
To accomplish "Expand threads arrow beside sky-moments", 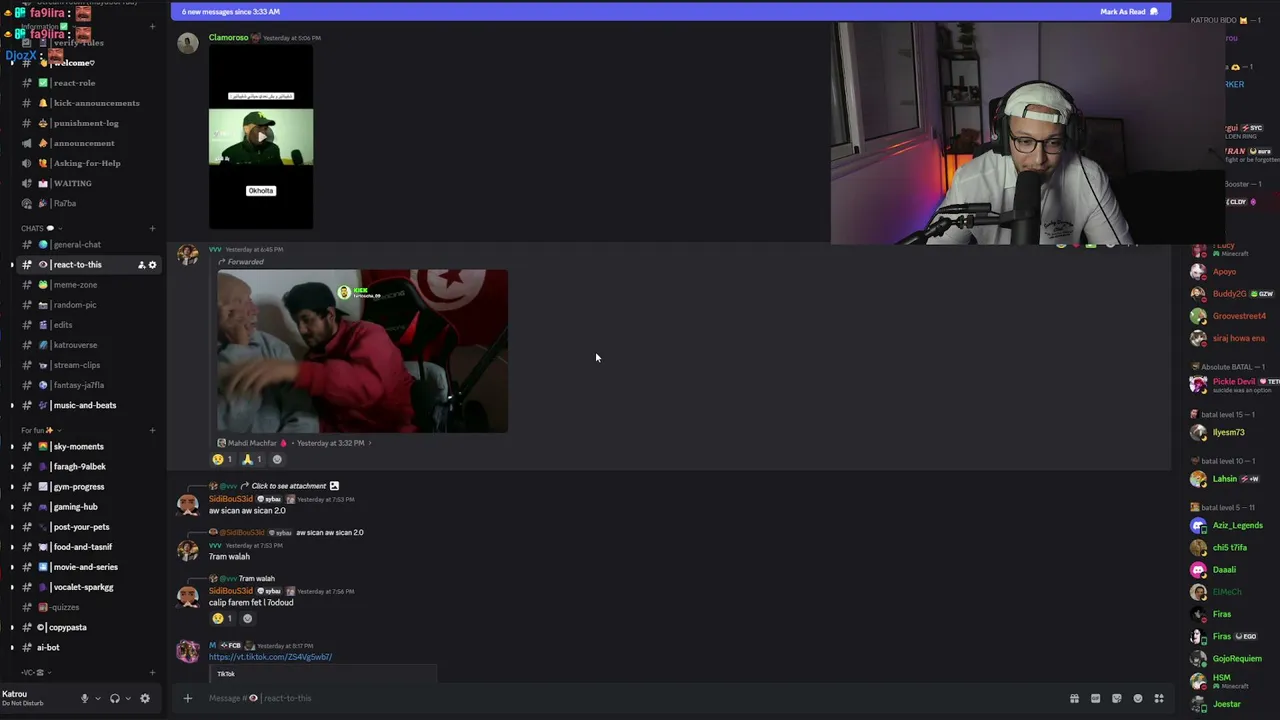I will [12, 447].
